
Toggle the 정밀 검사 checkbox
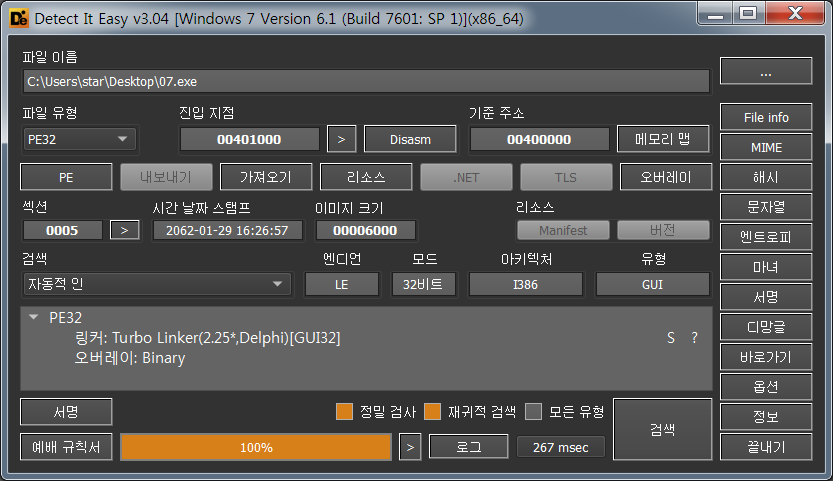[344, 411]
